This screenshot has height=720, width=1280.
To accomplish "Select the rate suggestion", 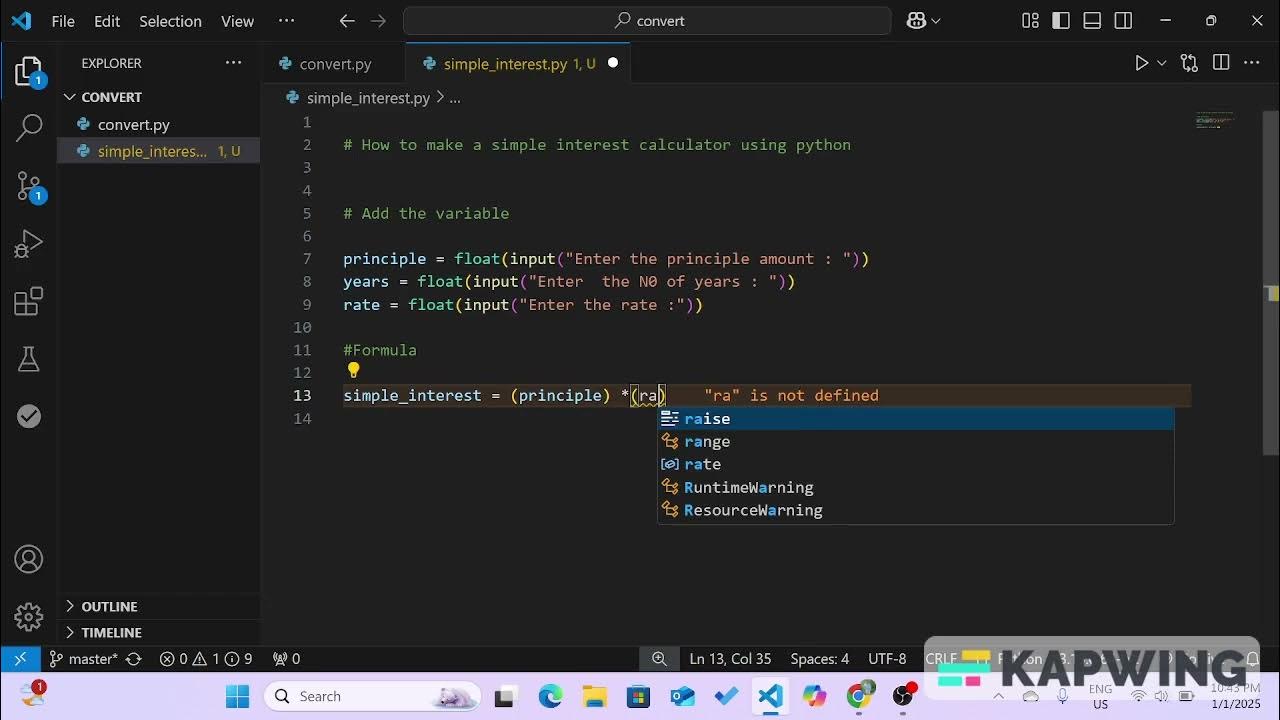I will click(915, 465).
